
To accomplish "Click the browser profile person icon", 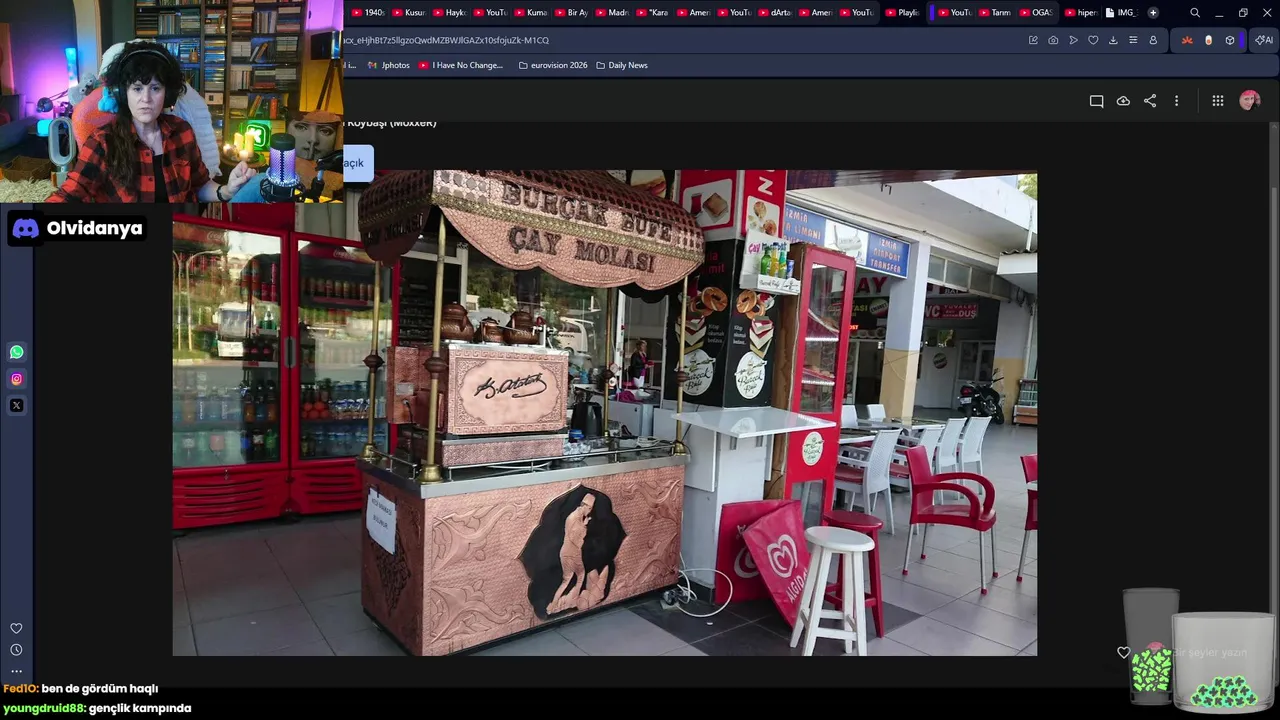I will coord(1153,40).
